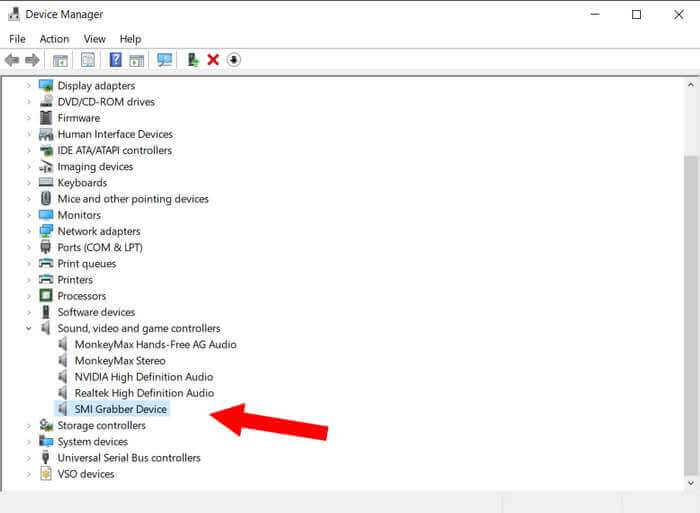Click the Firmware chip icon
This screenshot has height=513, width=700.
(x=46, y=117)
